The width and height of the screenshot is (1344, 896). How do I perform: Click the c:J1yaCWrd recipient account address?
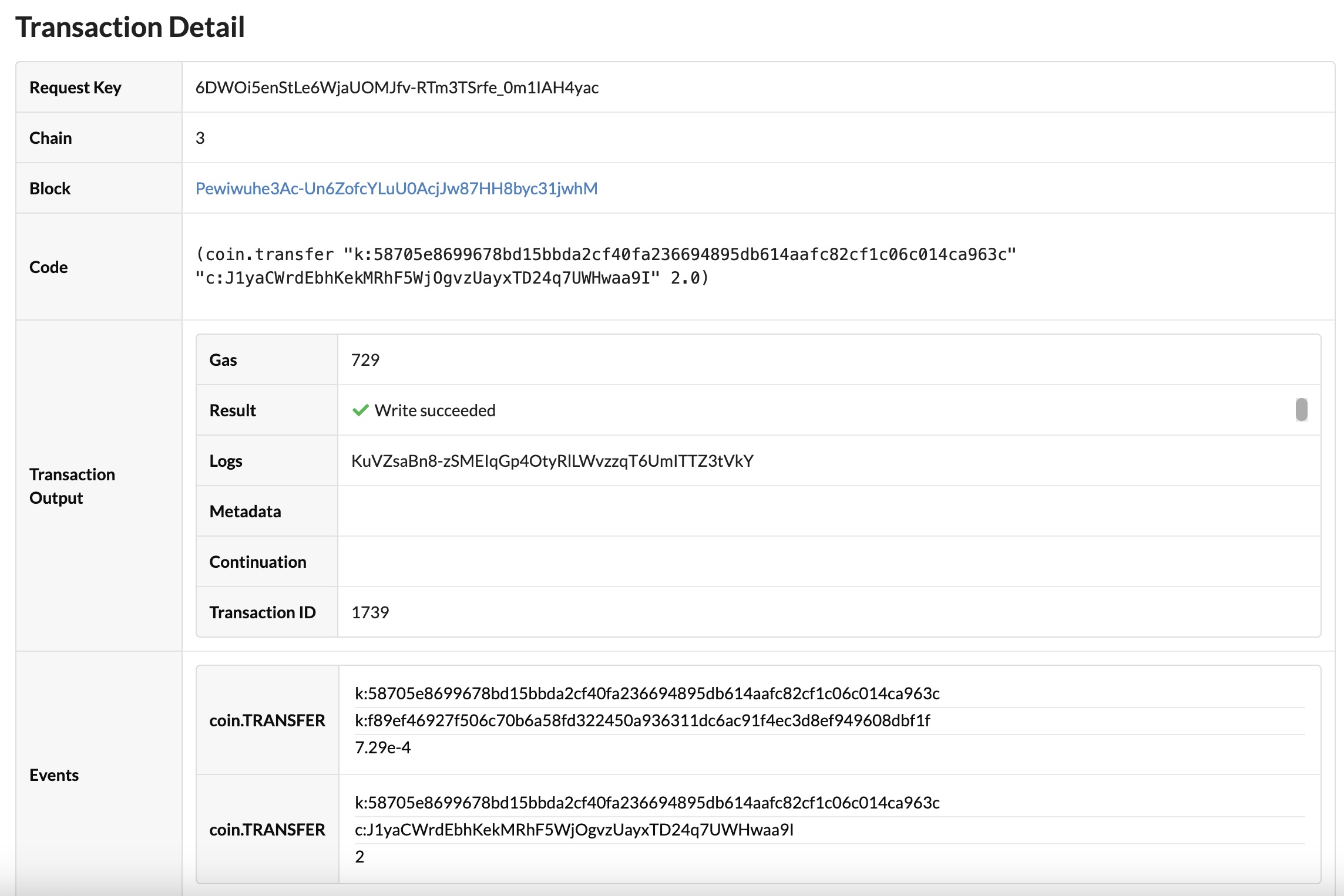pos(573,830)
